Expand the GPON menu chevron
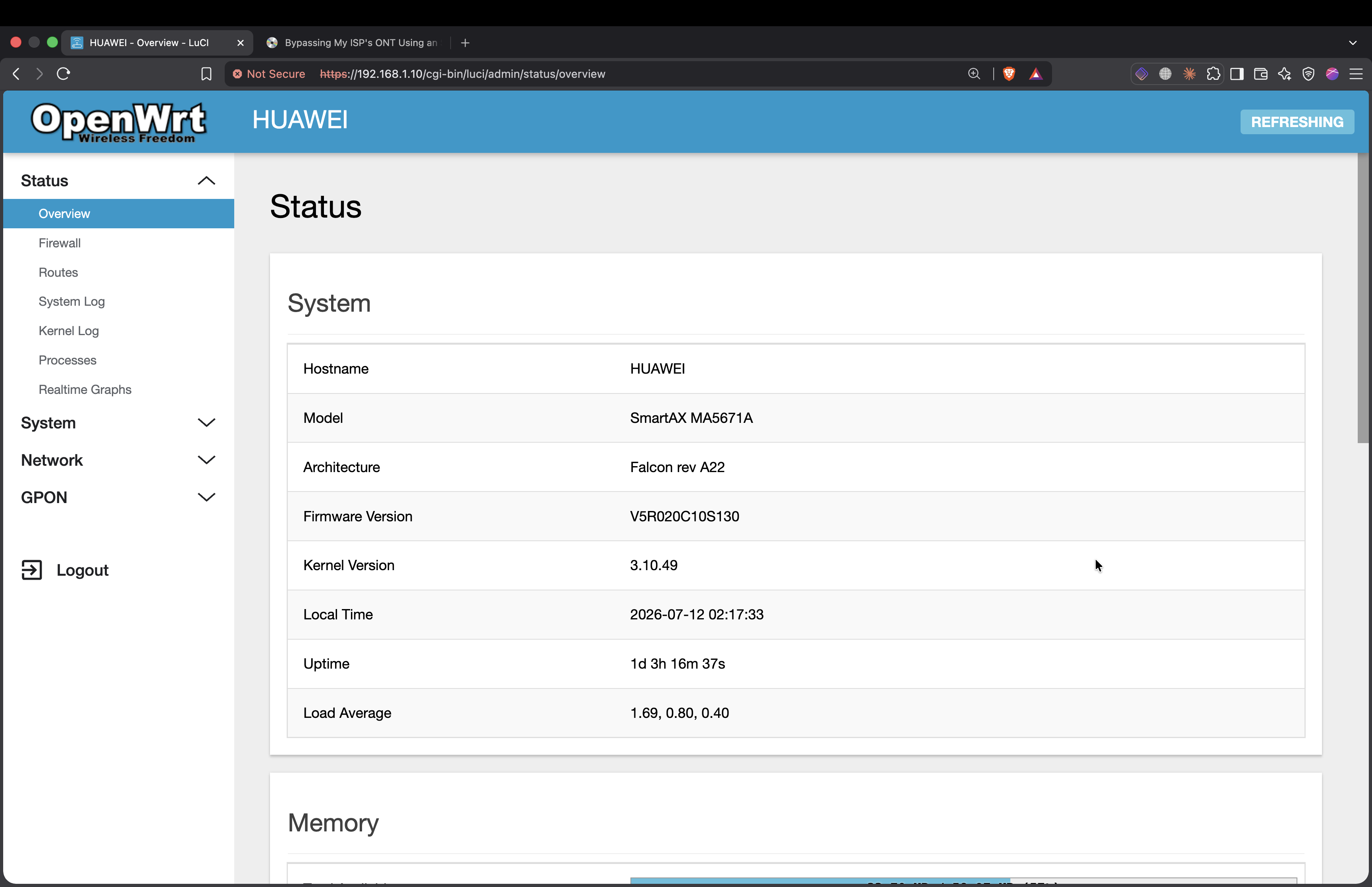 point(206,497)
